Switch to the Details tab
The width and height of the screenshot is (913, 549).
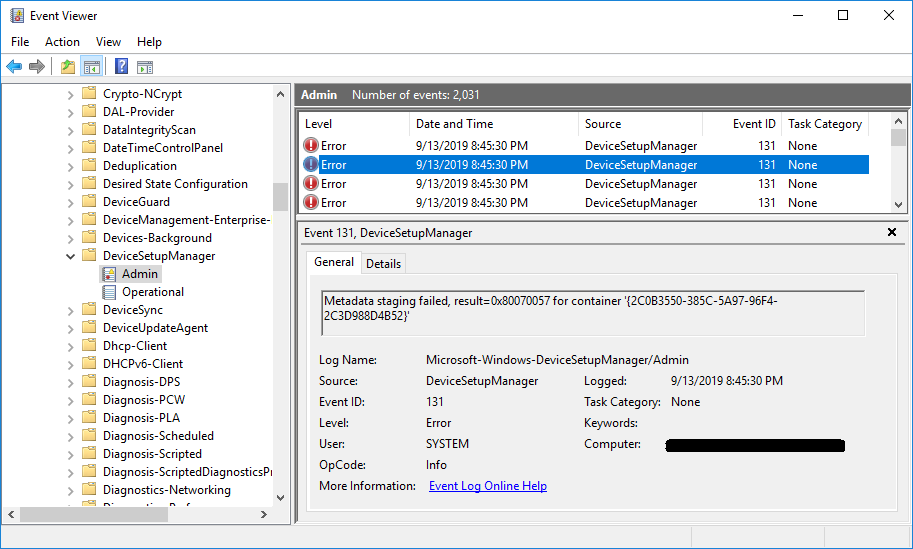coord(383,264)
